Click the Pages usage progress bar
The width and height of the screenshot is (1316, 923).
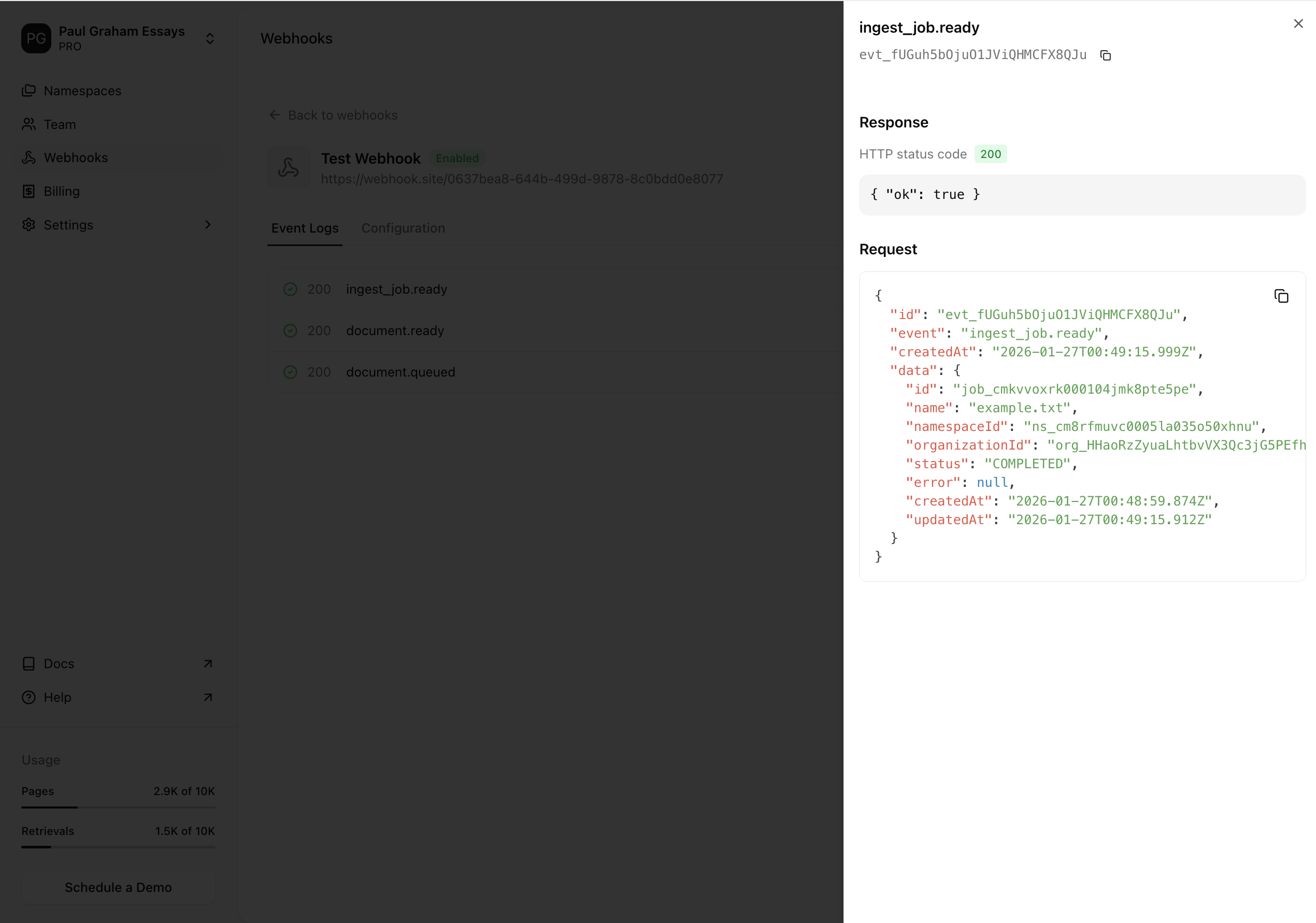[118, 807]
